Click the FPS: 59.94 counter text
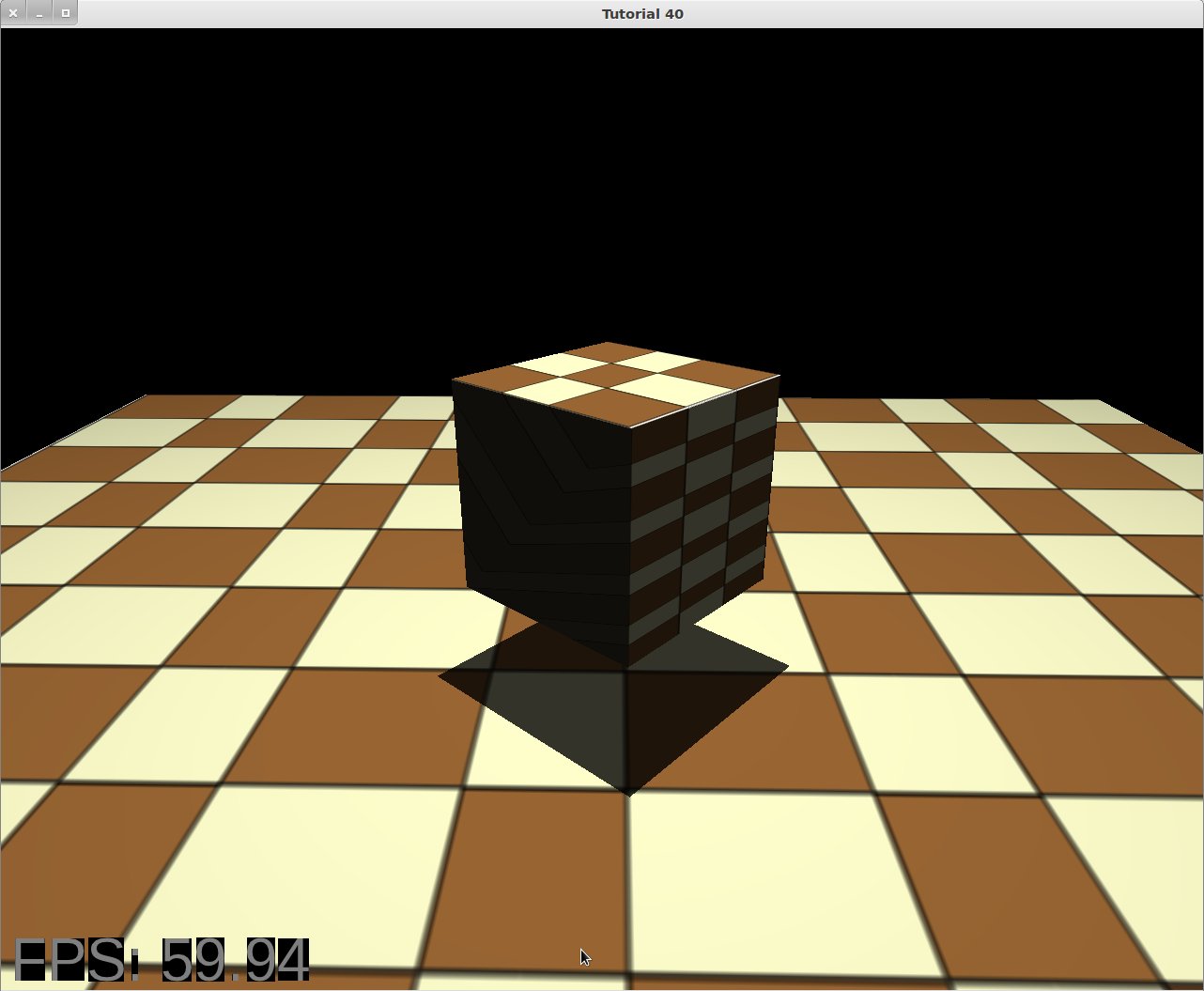Image resolution: width=1204 pixels, height=991 pixels. 162,960
